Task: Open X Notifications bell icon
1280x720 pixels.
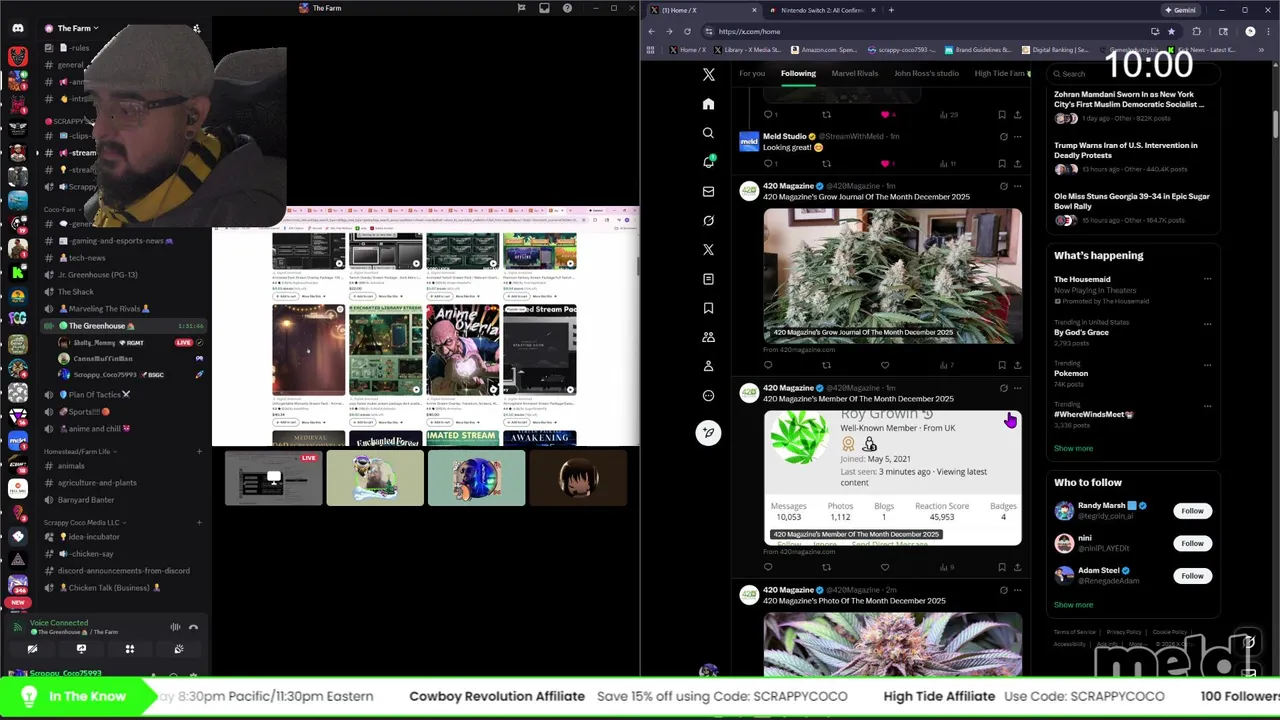Action: [708, 162]
